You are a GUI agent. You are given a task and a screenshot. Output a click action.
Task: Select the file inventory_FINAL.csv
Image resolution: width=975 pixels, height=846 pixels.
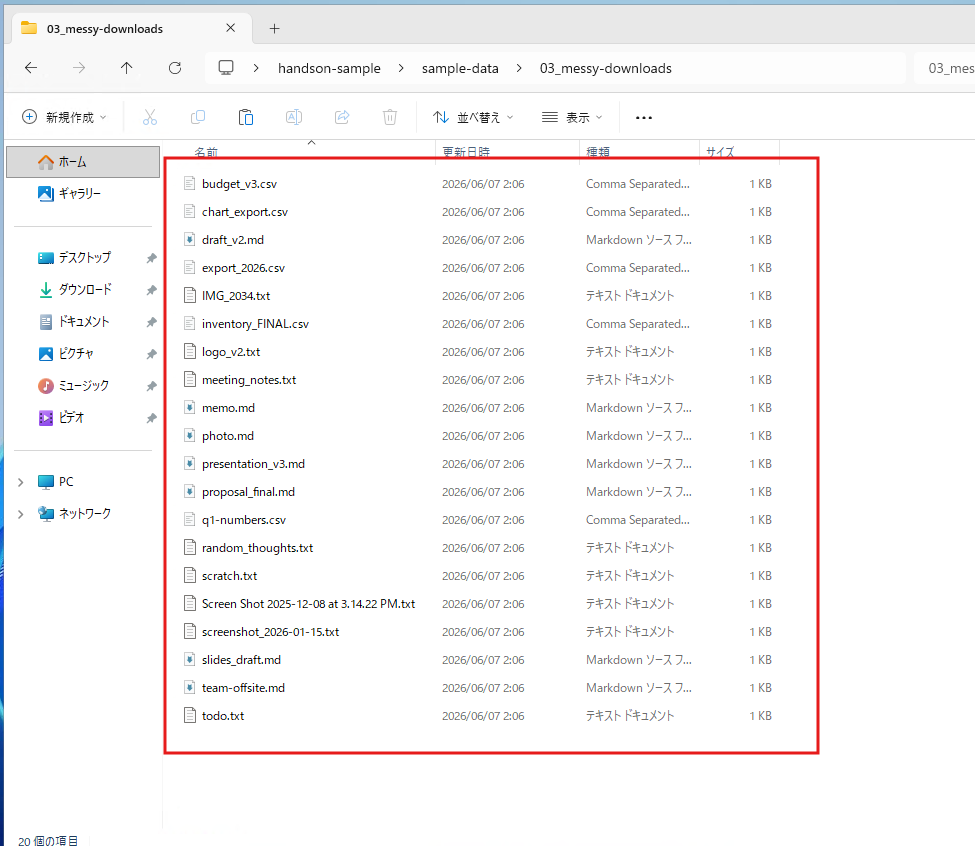(255, 324)
